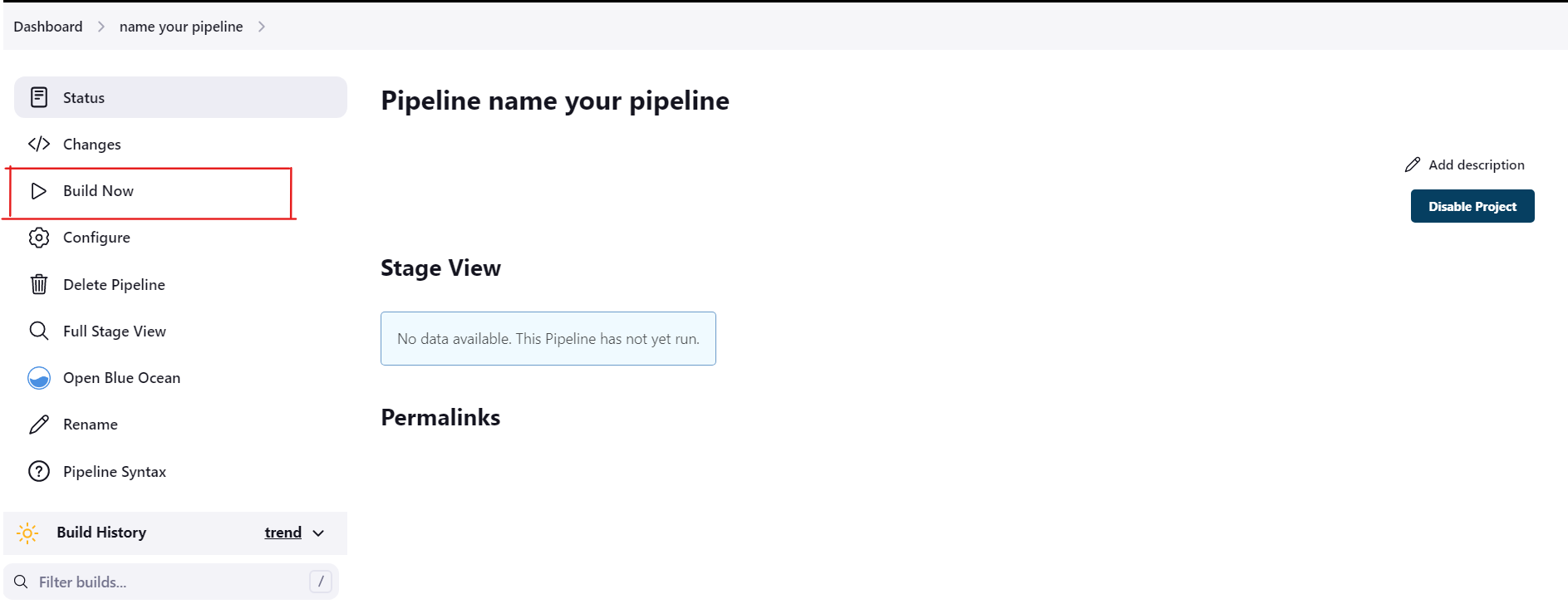The image size is (1568, 604).
Task: Select the Changes code icon
Action: (x=39, y=144)
